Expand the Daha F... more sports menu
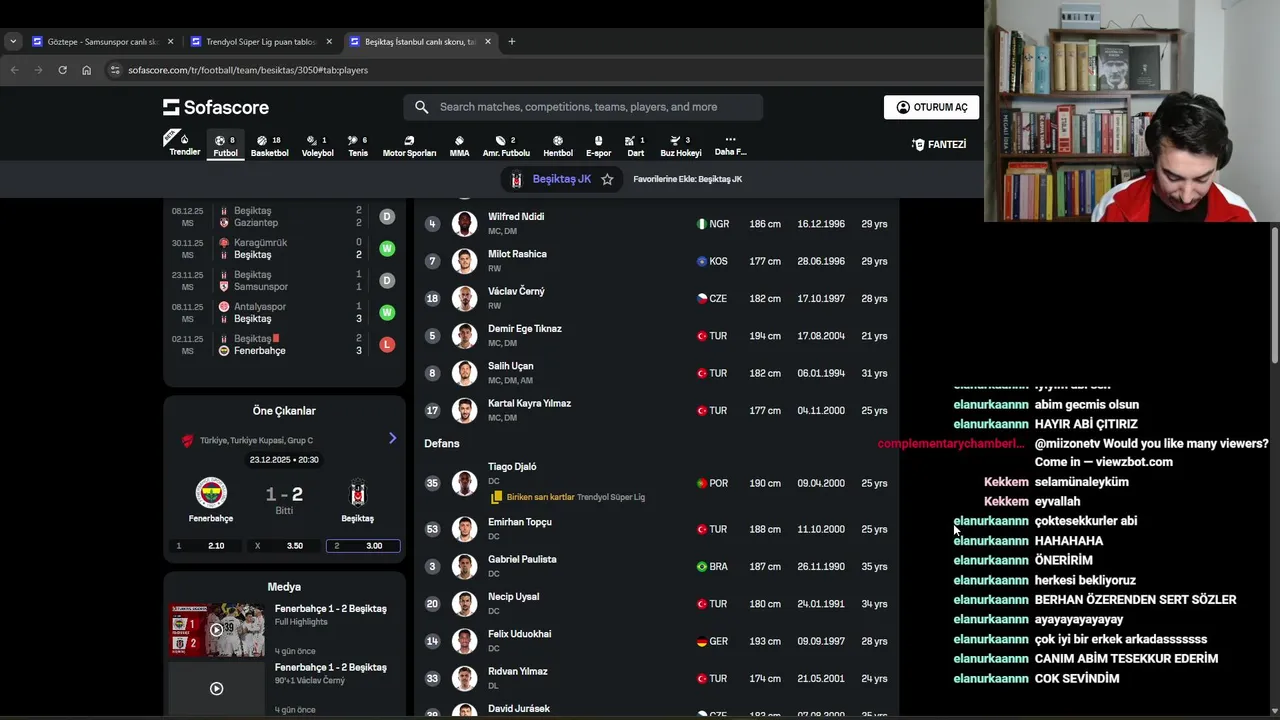This screenshot has width=1280, height=720. 730,146
